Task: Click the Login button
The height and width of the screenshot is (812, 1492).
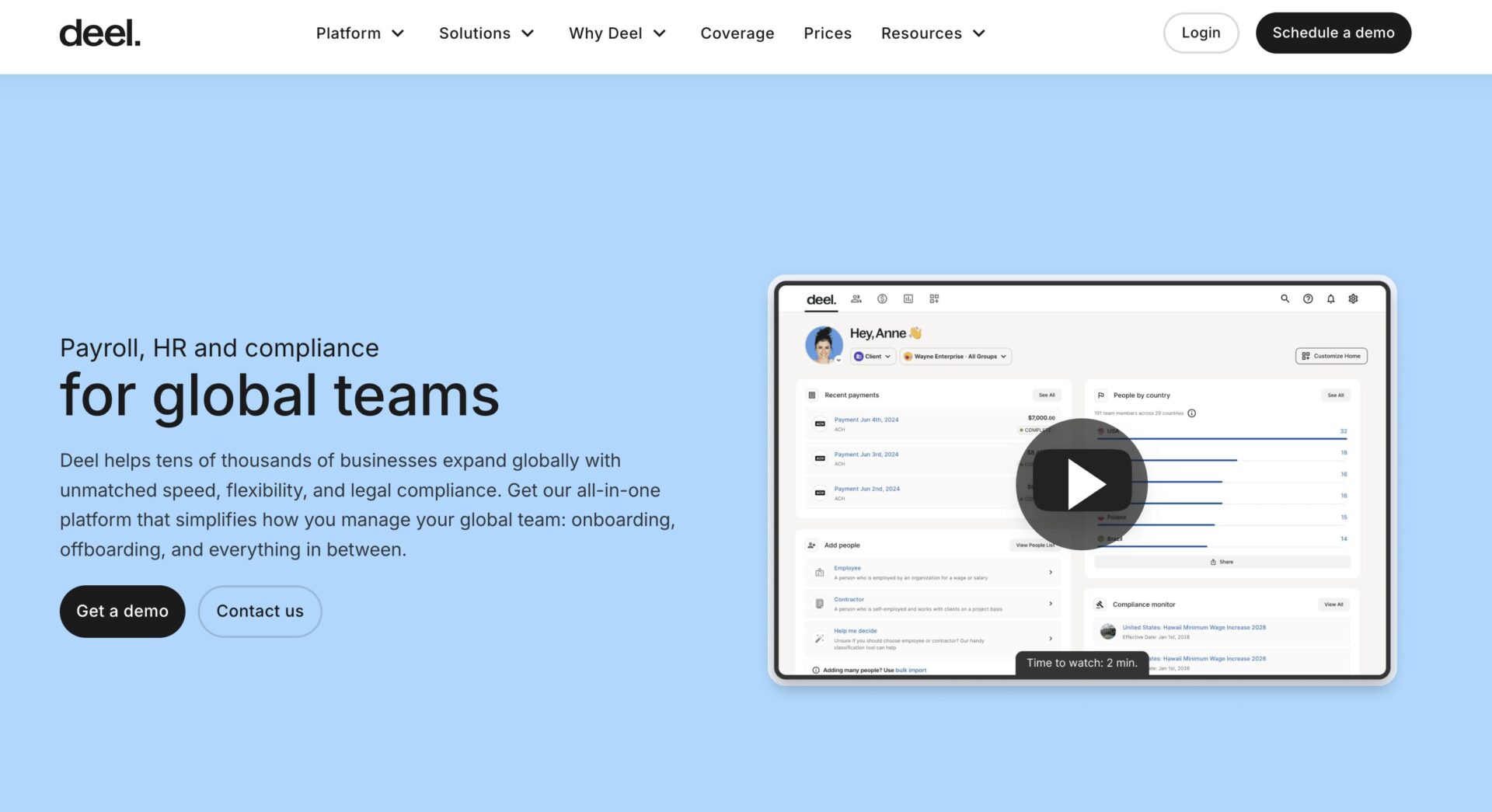Action: tap(1201, 33)
